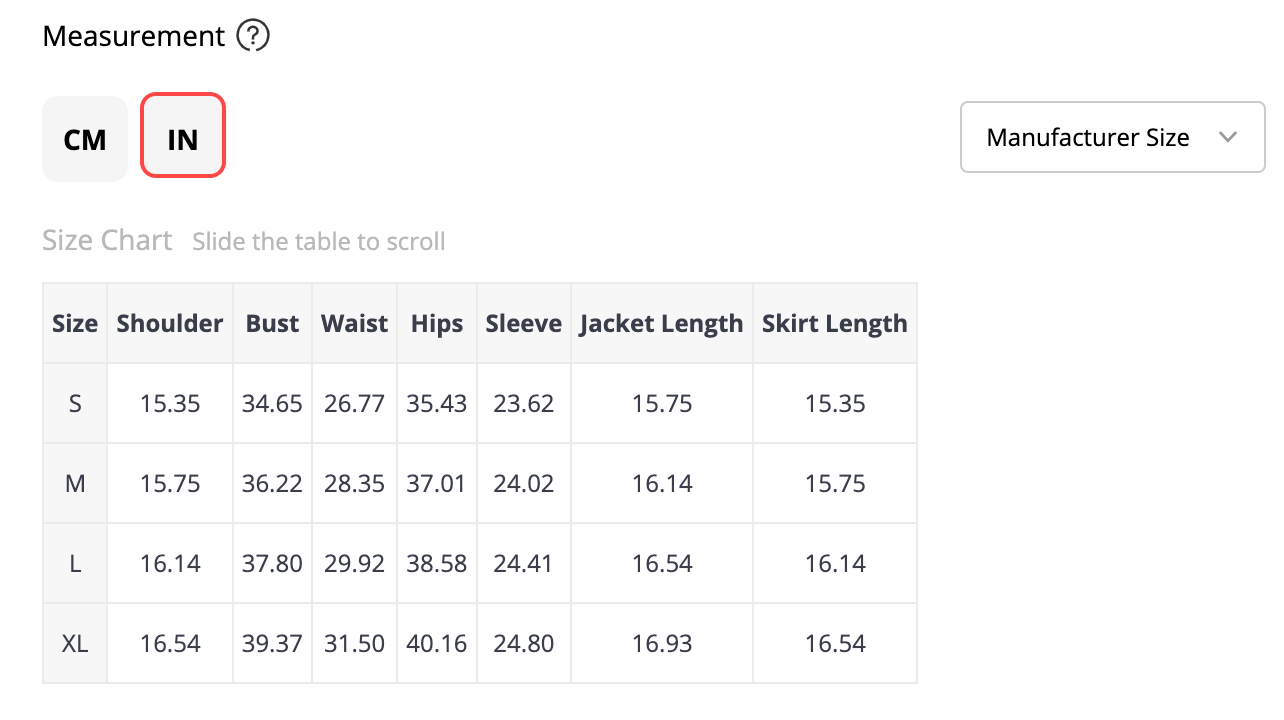This screenshot has width=1284, height=720.
Task: Click the Size column header
Action: [75, 324]
